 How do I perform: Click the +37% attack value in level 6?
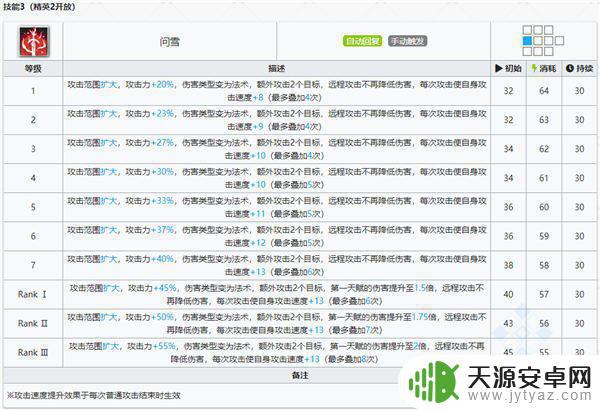pos(163,230)
